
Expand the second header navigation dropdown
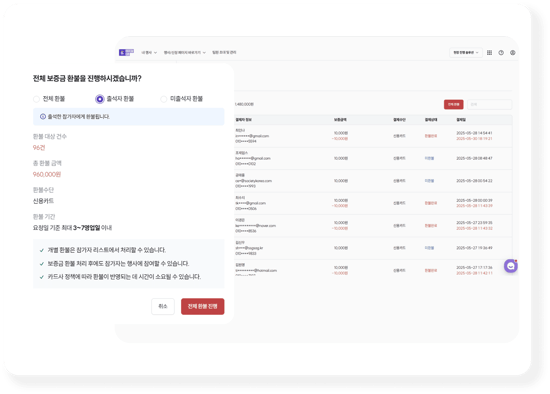pyautogui.click(x=185, y=53)
